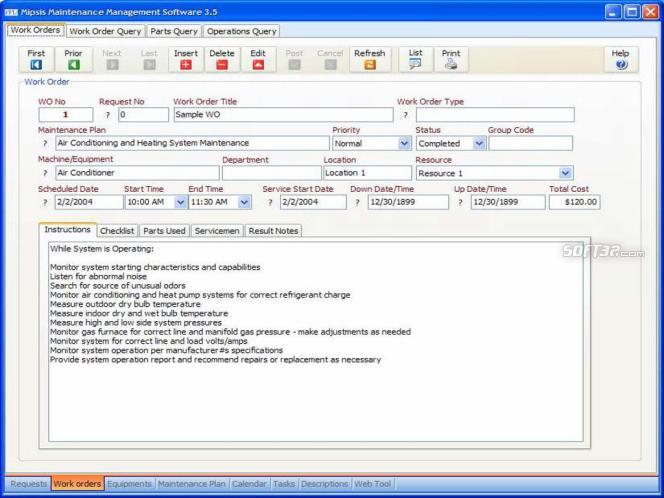Switch to Work Order Query tab
Screen dimensions: 664x498
click(x=105, y=31)
